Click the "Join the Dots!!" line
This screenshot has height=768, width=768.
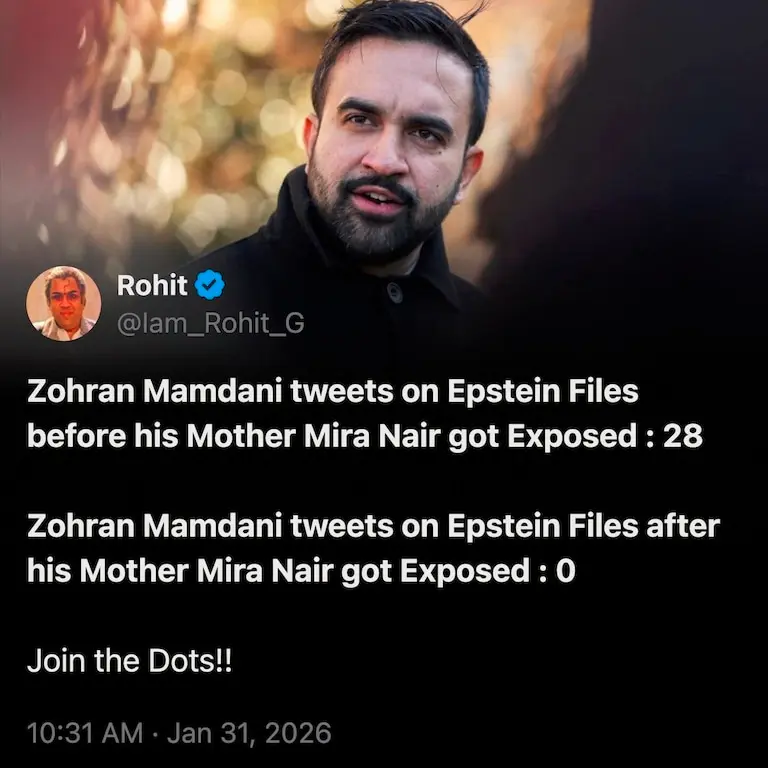(129, 661)
